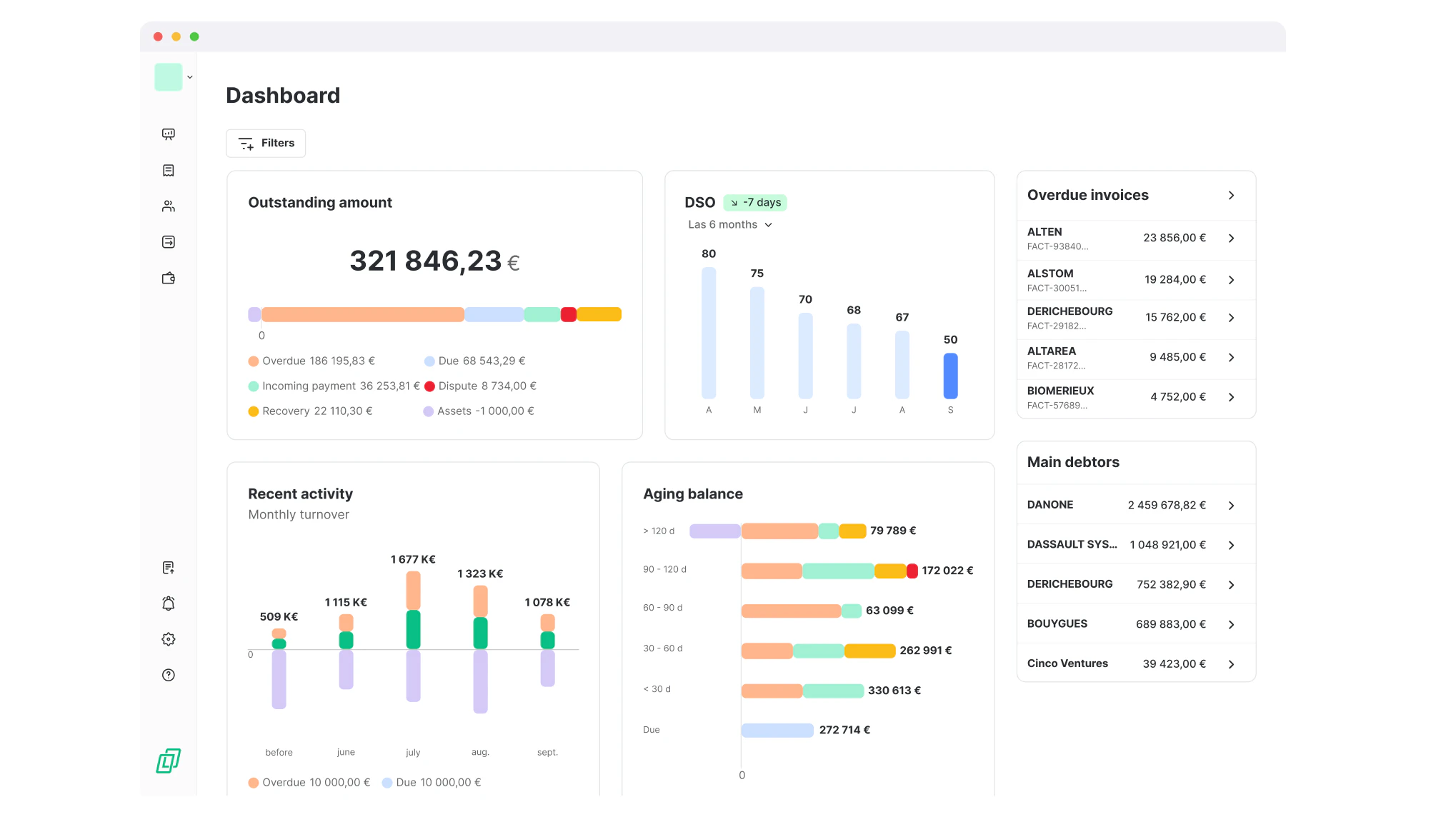Open the wallet icon in the sidebar
Viewport: 1456px width, 817px height.
point(168,278)
